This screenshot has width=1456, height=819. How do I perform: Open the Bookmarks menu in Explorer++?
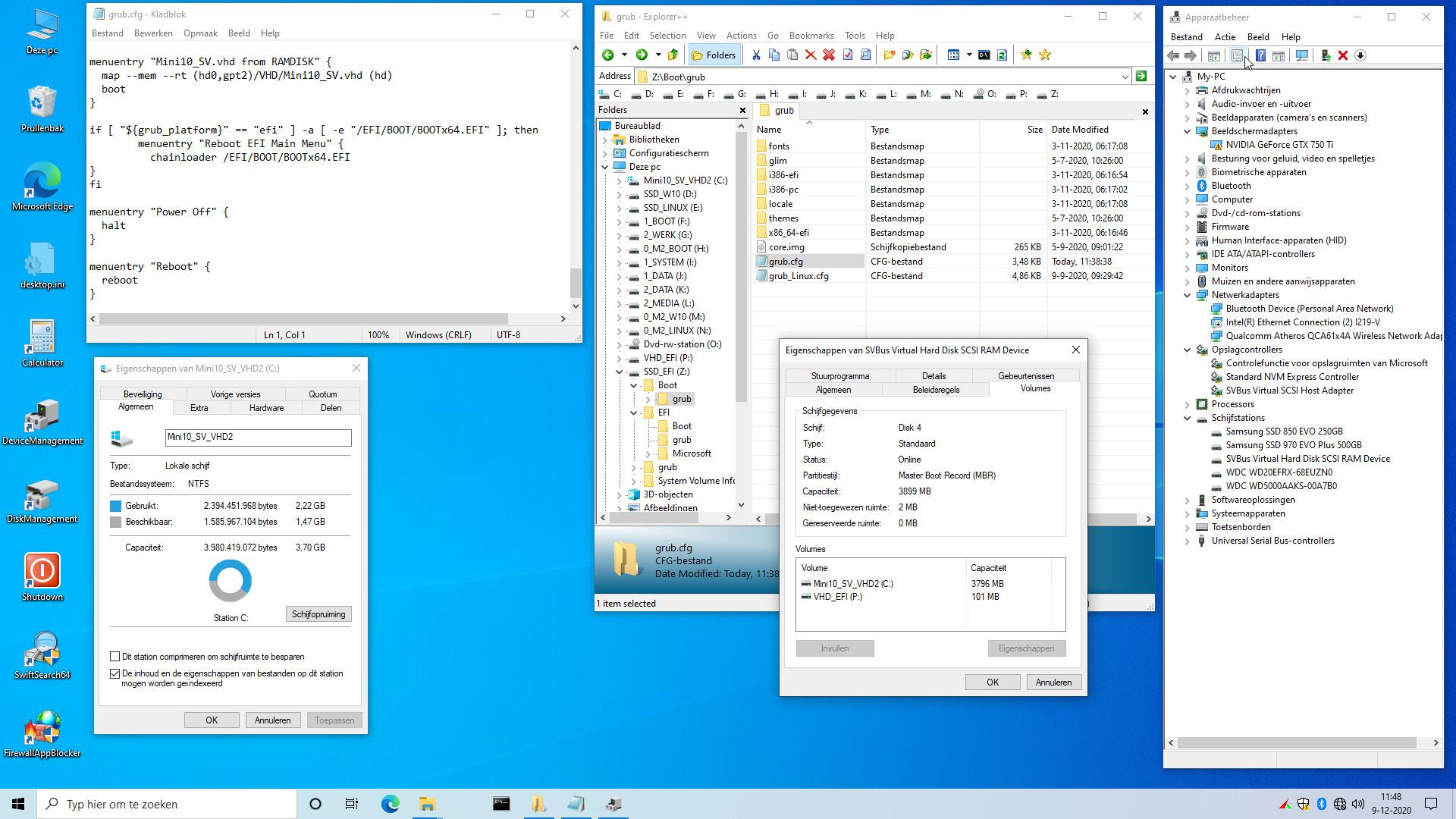point(811,36)
